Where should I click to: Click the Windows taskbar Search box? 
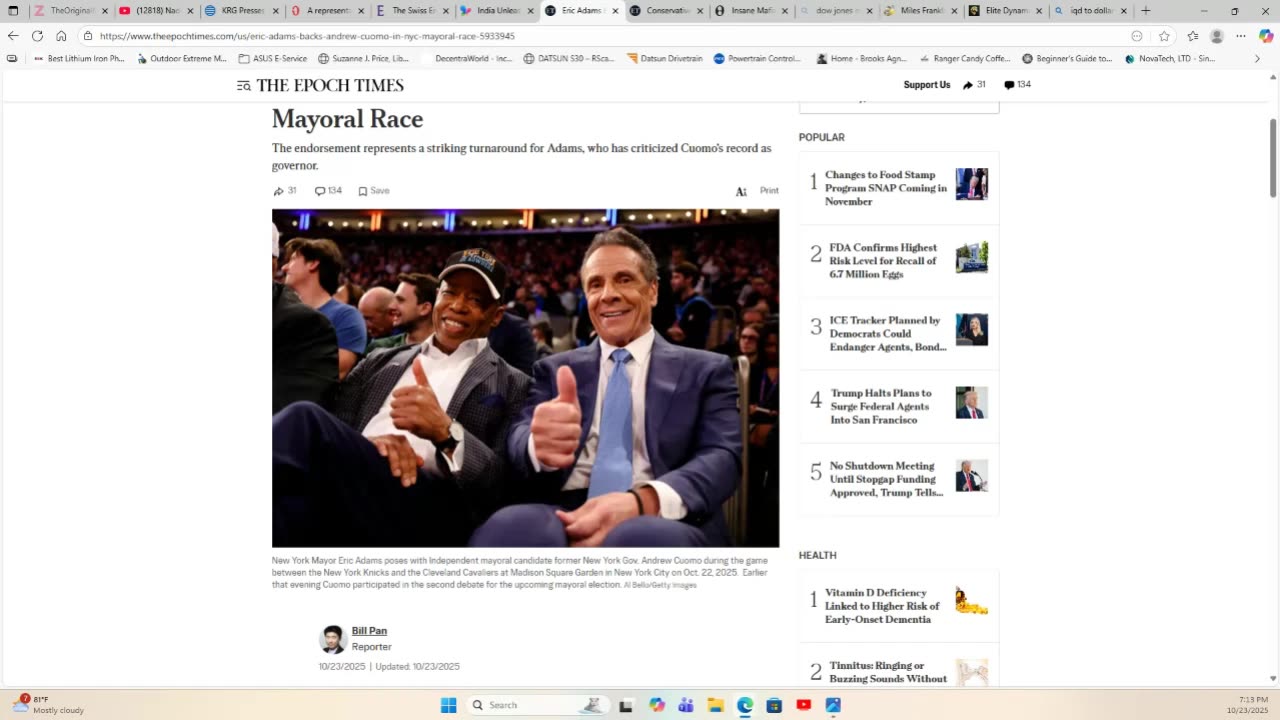click(x=540, y=705)
